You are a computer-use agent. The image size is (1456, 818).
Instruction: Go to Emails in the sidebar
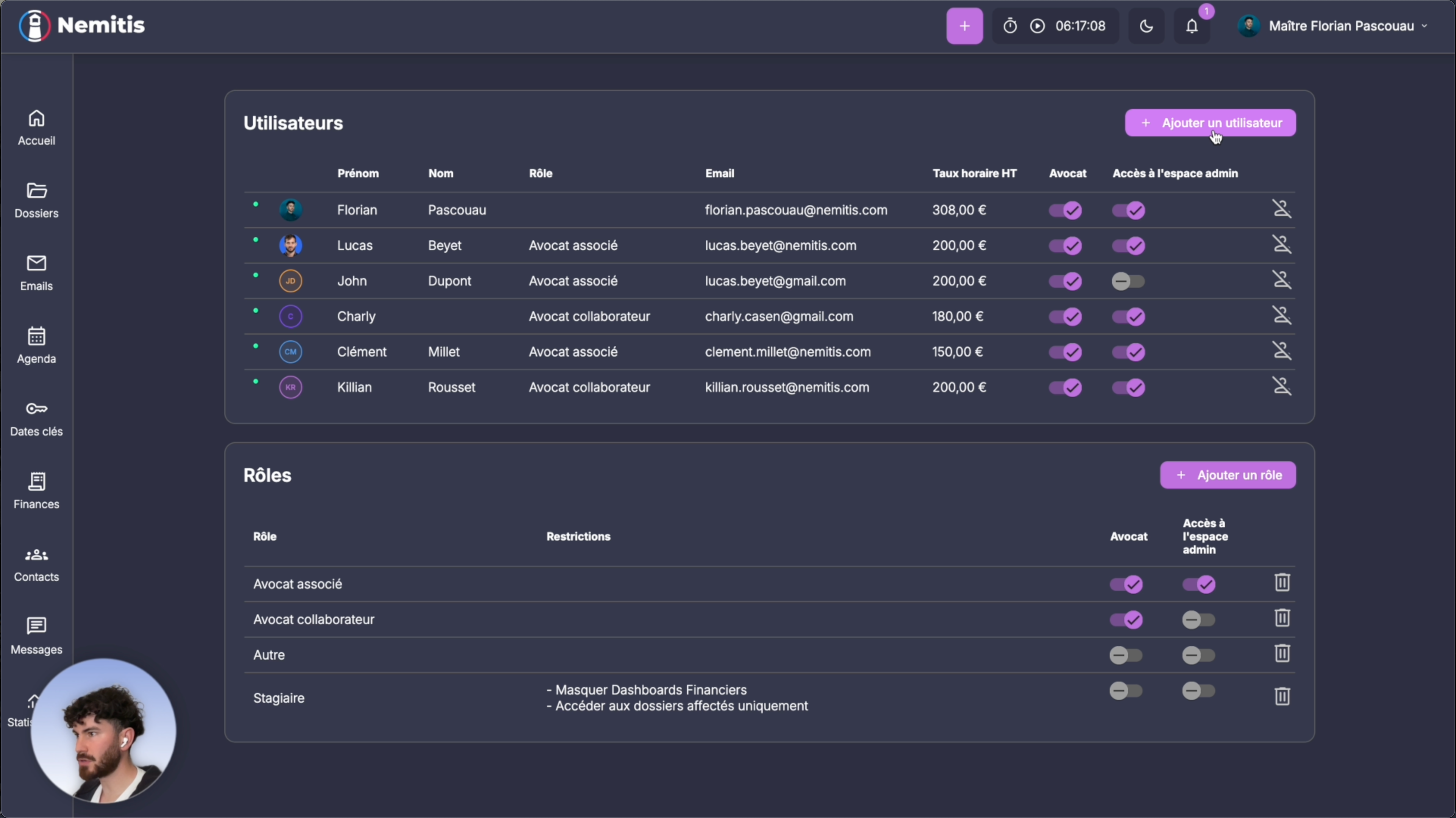tap(36, 273)
